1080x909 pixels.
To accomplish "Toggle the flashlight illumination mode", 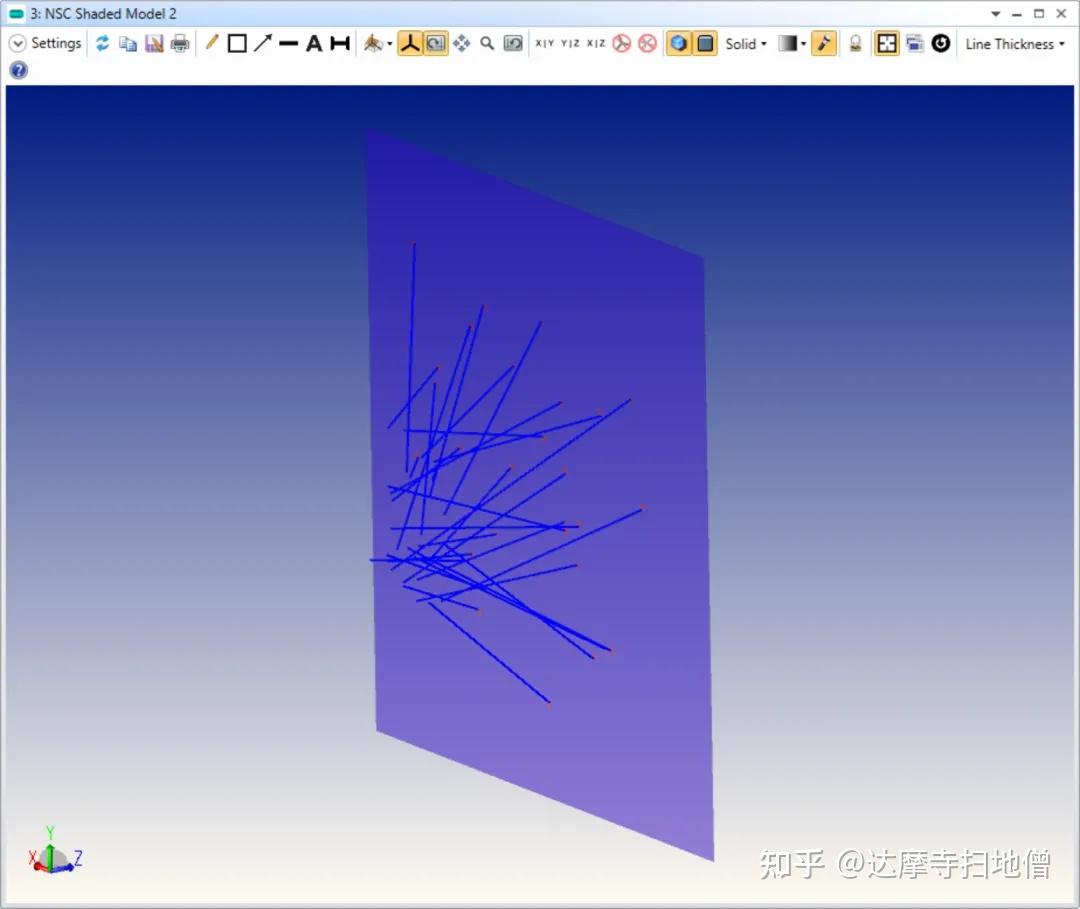I will tap(823, 43).
